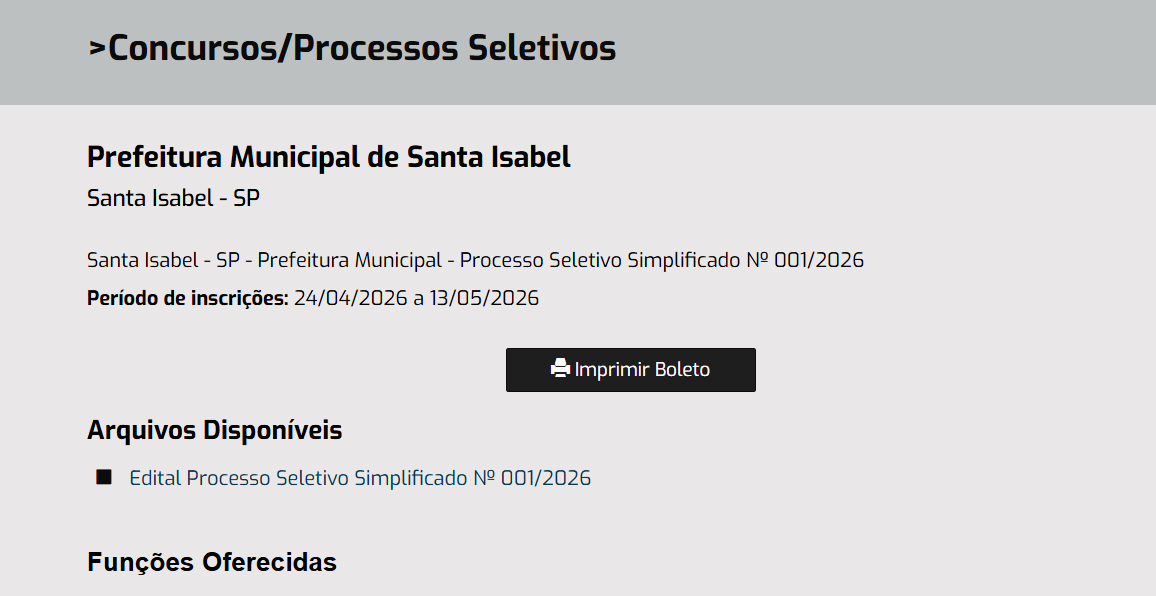Click the Processo Seletivo Simplificado Nº 001/2026 description
The width and height of the screenshot is (1156, 596).
point(660,260)
